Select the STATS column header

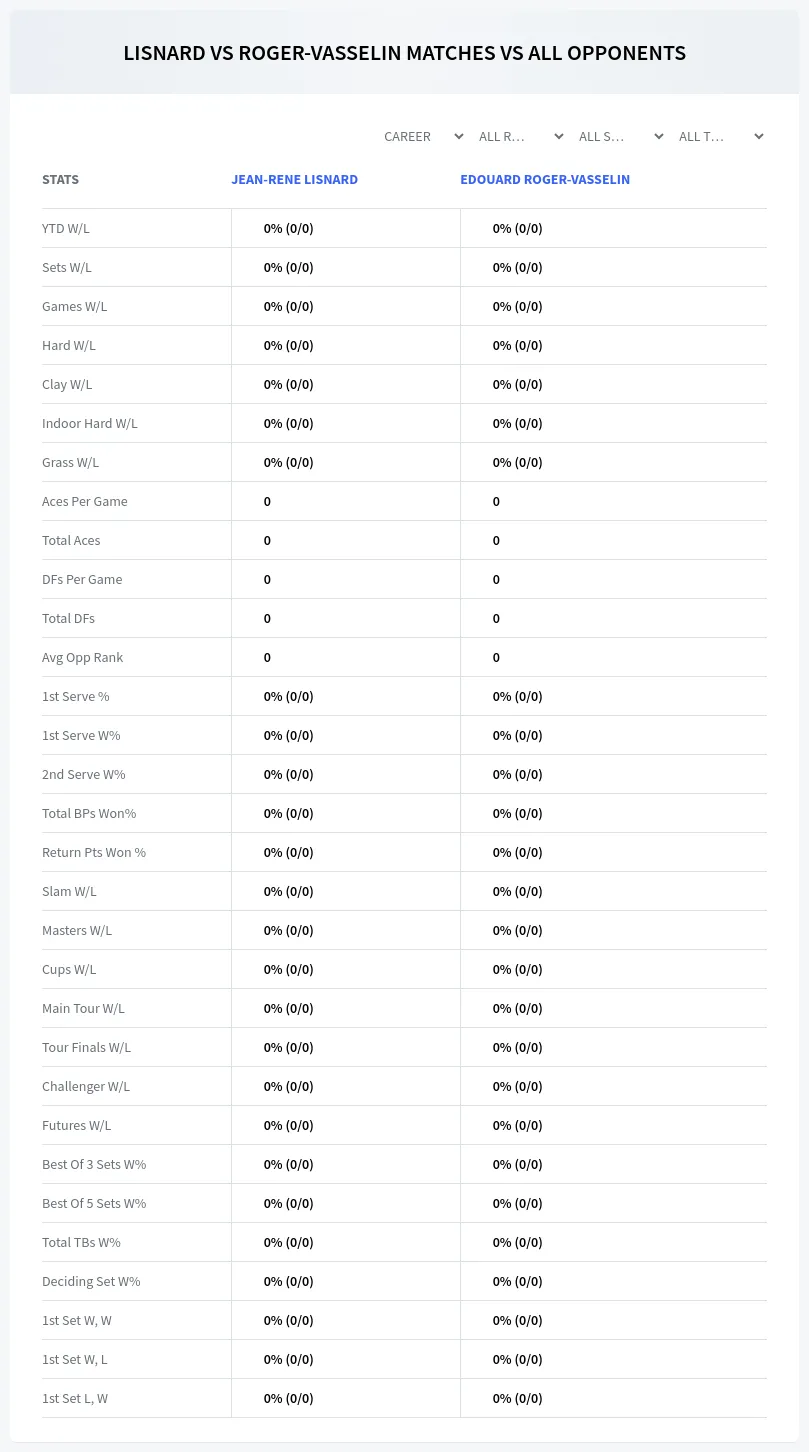click(x=60, y=180)
